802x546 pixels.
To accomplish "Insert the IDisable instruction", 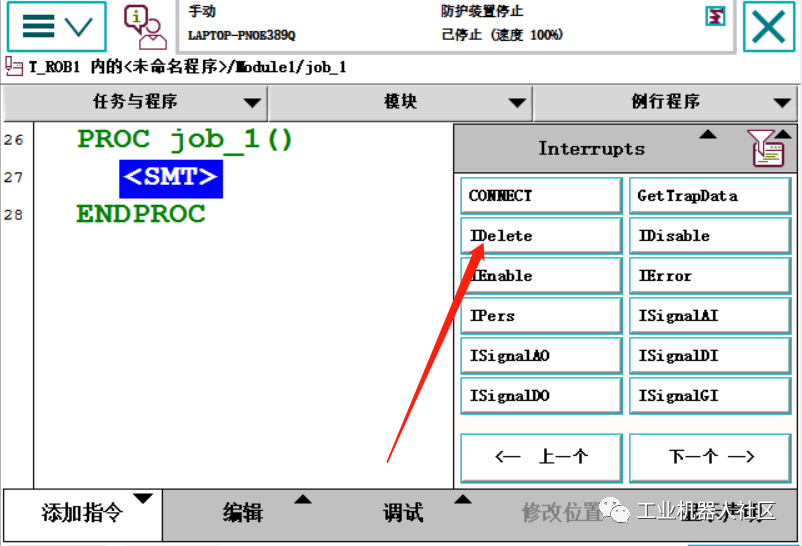I will click(710, 236).
